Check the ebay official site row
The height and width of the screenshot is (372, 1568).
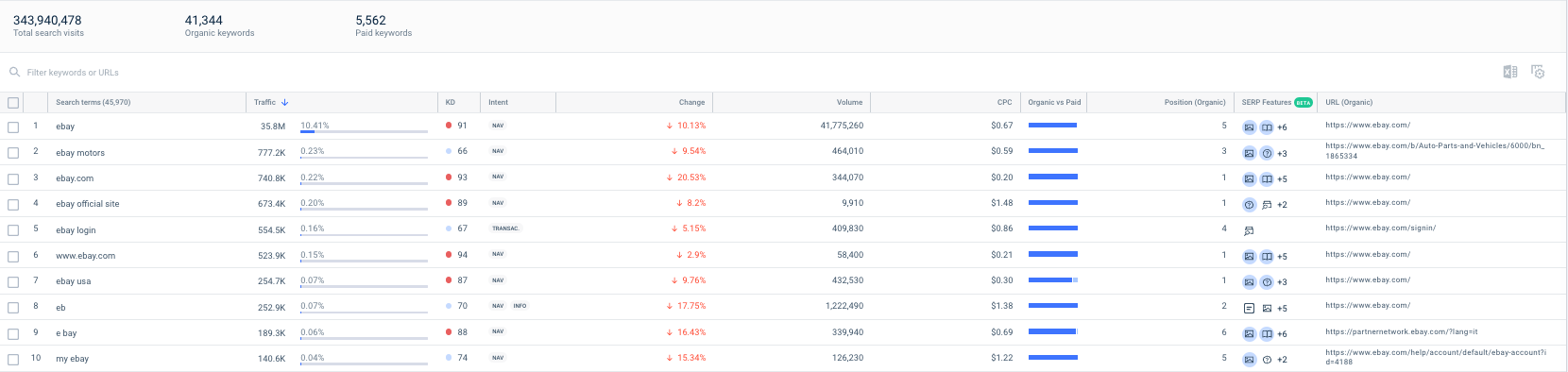pyautogui.click(x=13, y=204)
